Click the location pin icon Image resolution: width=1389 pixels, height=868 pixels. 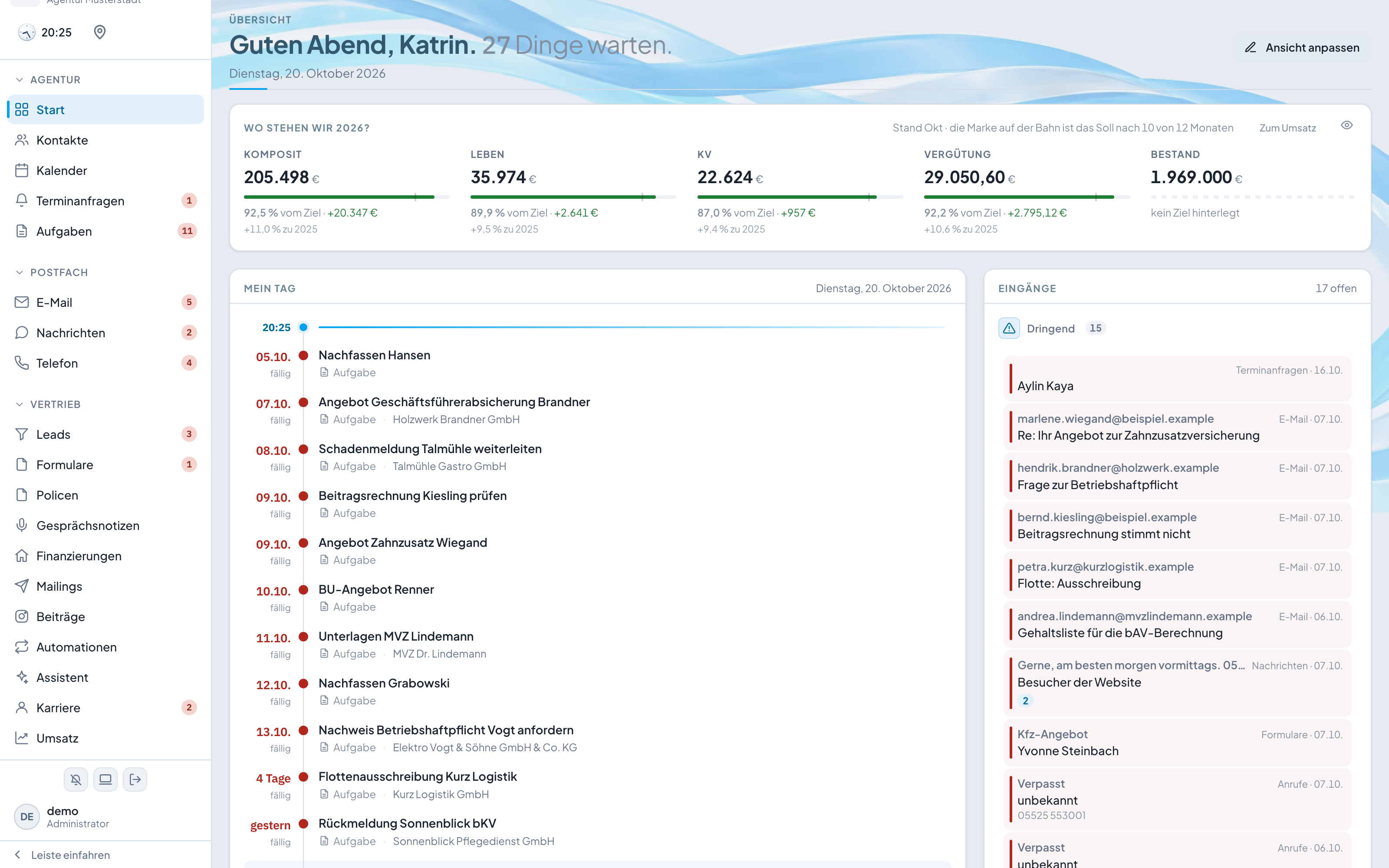pos(100,32)
